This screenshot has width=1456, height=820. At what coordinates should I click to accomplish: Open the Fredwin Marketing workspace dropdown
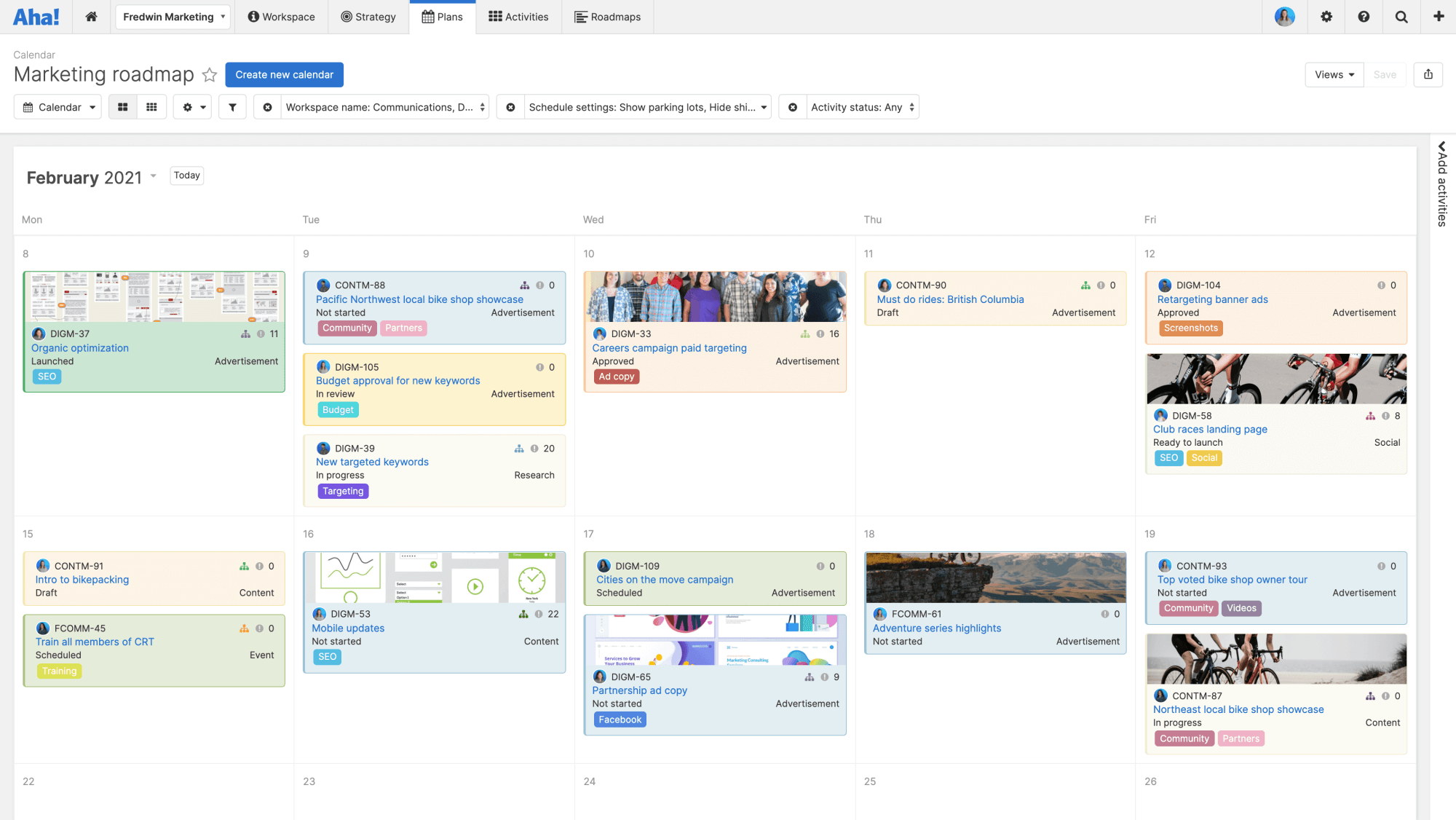click(173, 17)
